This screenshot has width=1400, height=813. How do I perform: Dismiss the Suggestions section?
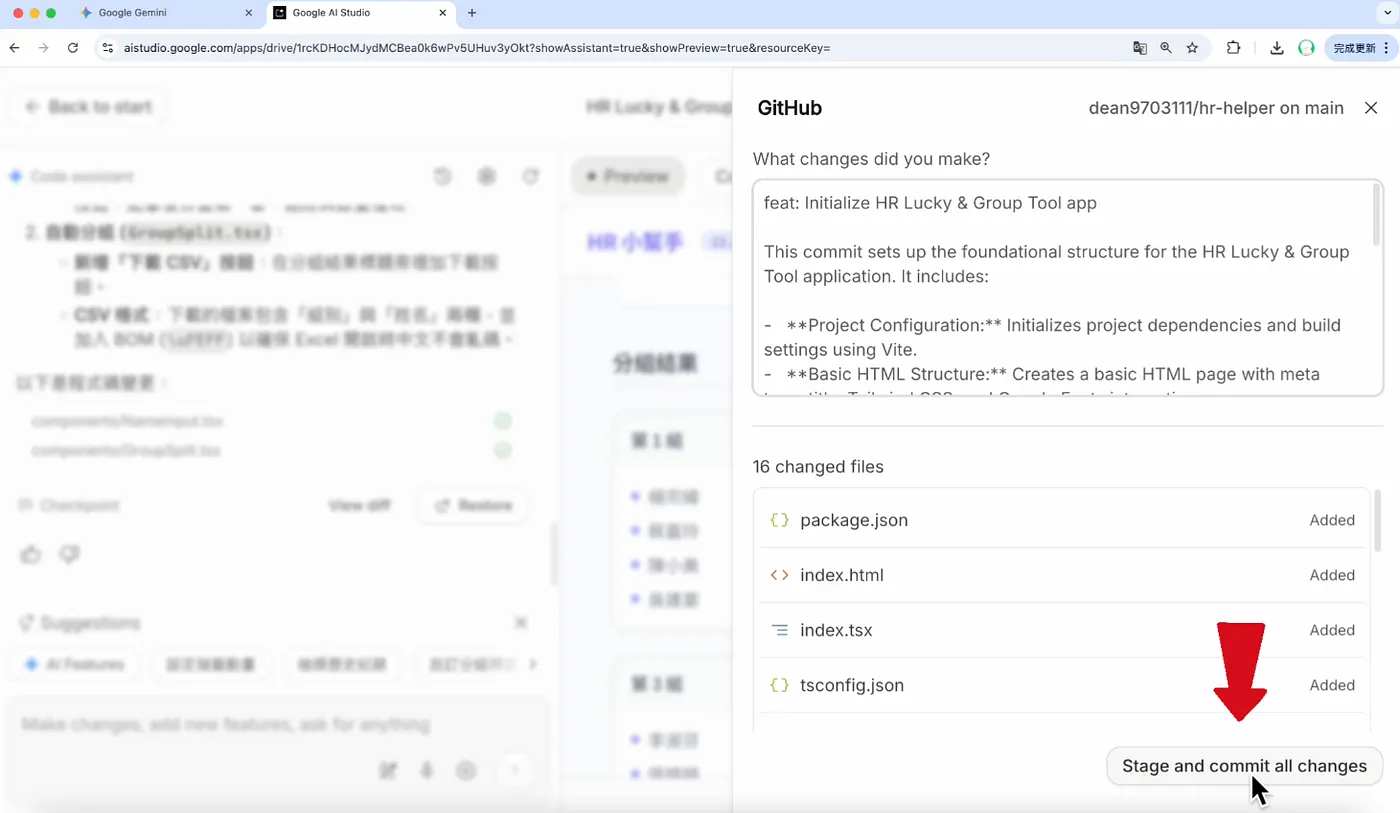[520, 622]
